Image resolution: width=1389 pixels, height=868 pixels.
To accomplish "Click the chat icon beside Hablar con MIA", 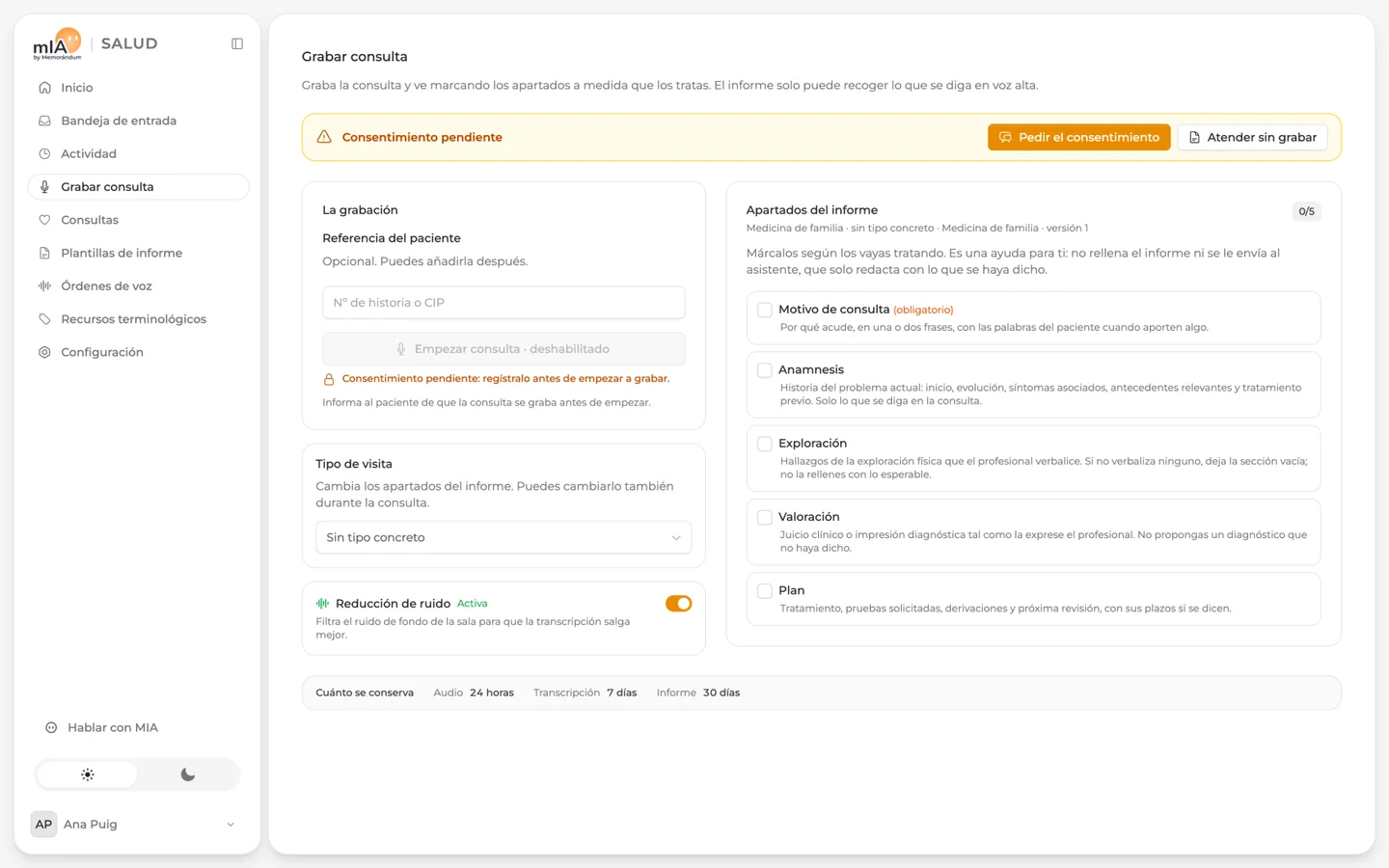I will click(x=51, y=727).
